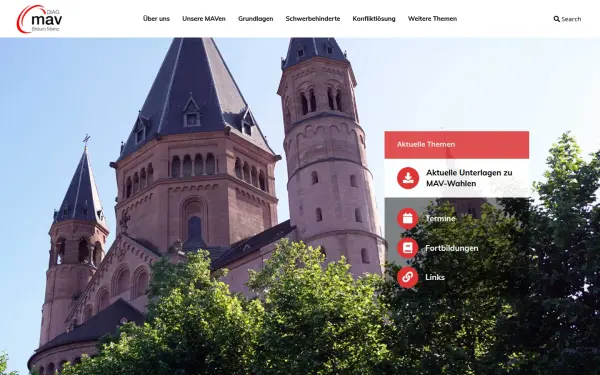Open the Konfliktlösung menu
Screen dimensions: 600x375
(x=374, y=19)
